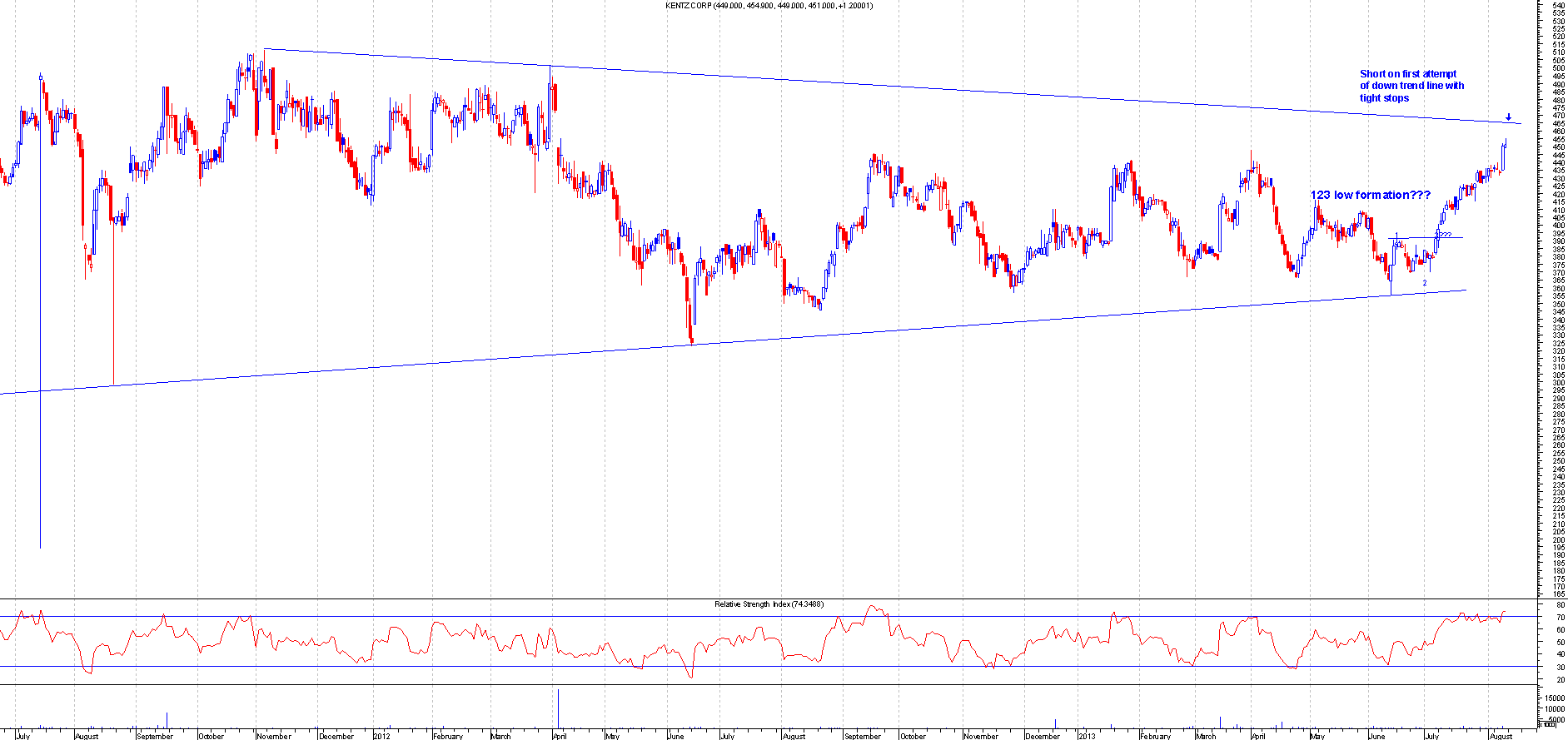Click the '500' price on the right axis

[x=1558, y=68]
